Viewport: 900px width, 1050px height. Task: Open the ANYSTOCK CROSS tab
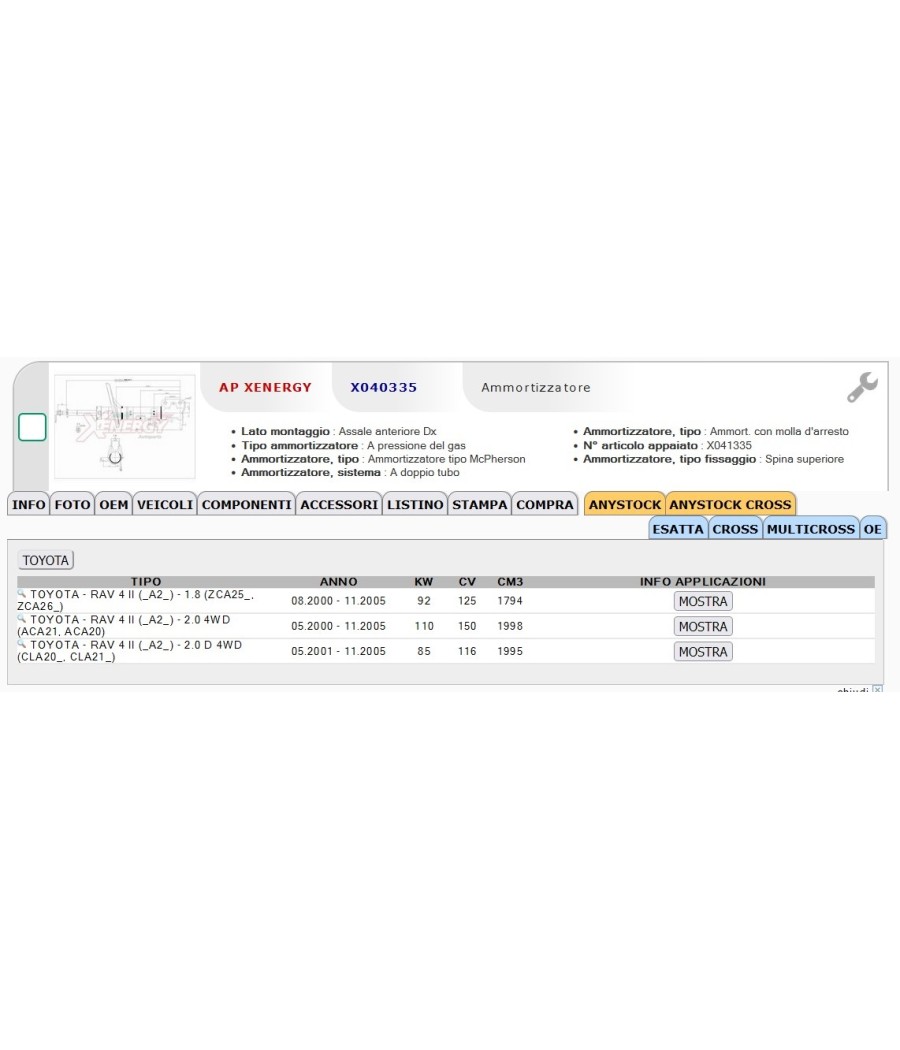pyautogui.click(x=731, y=504)
